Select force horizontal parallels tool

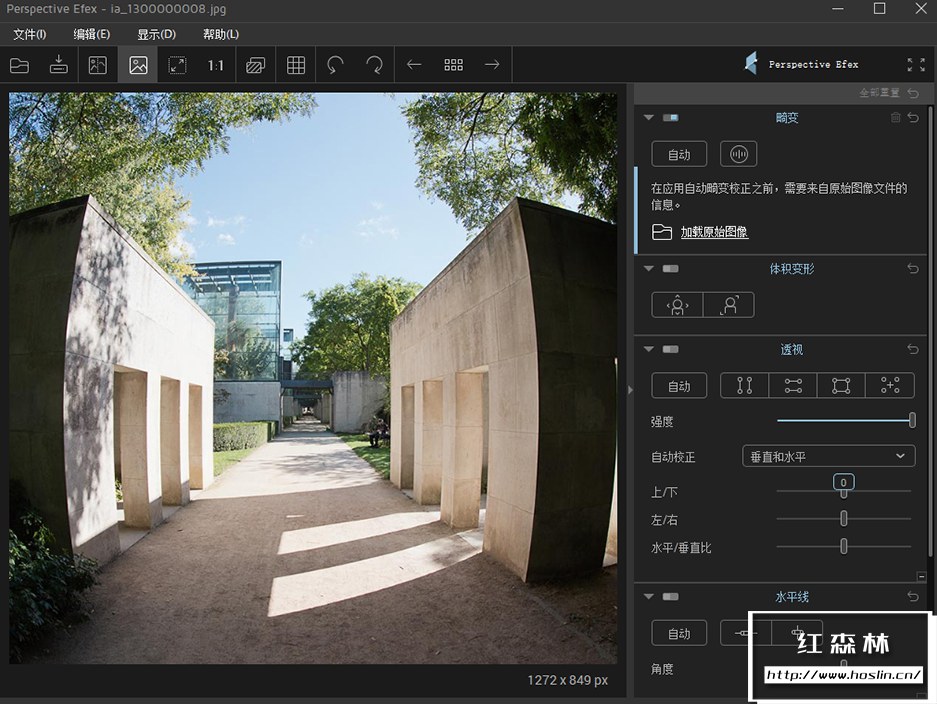tap(793, 385)
